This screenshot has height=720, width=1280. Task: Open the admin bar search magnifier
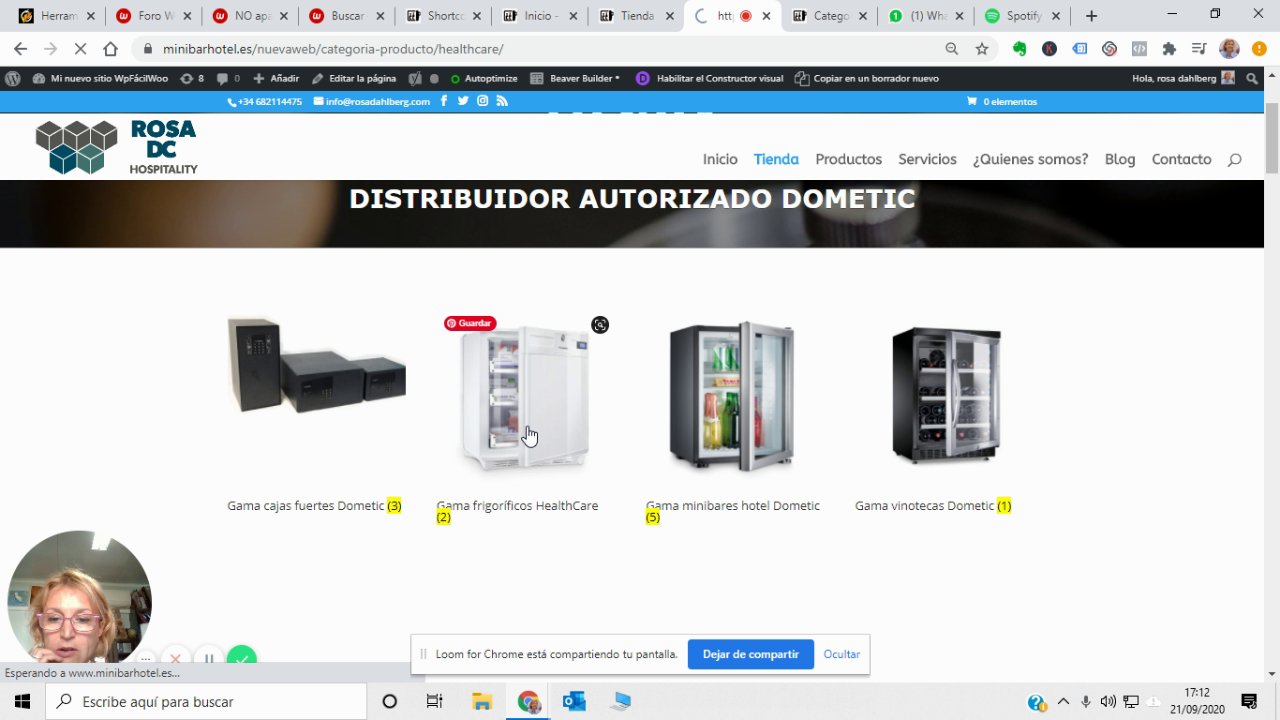coord(1252,78)
